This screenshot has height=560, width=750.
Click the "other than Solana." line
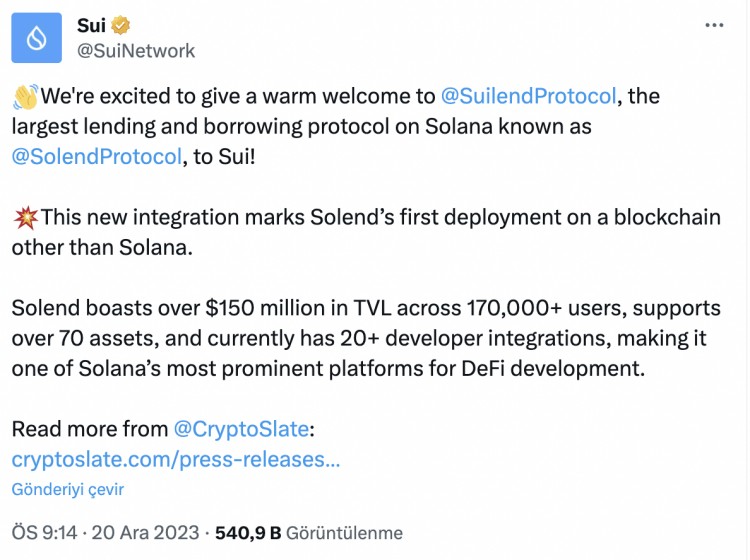click(102, 248)
